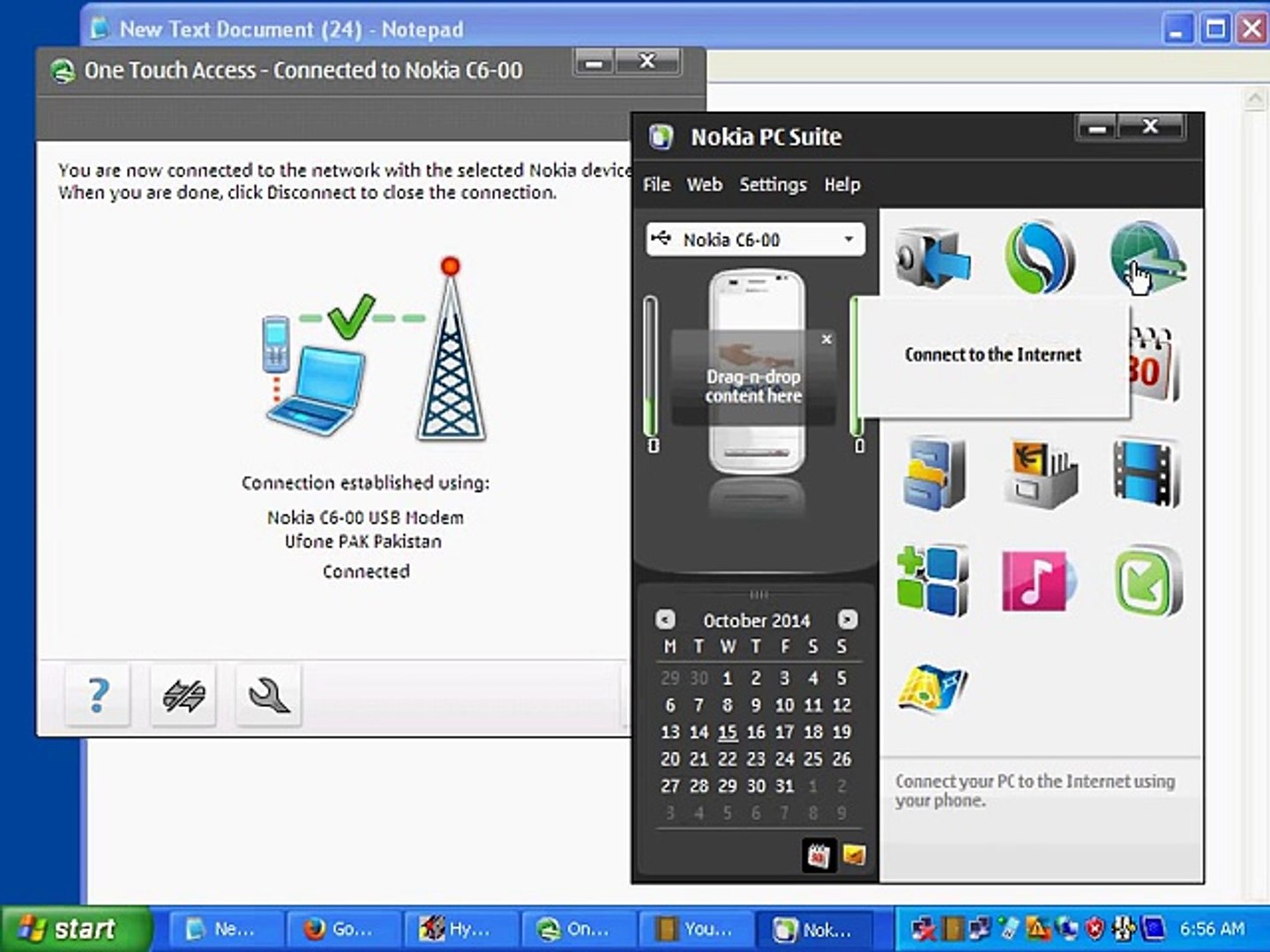The image size is (1270, 952).
Task: Click the Disconnect icon in One Touch Access
Action: 183,695
